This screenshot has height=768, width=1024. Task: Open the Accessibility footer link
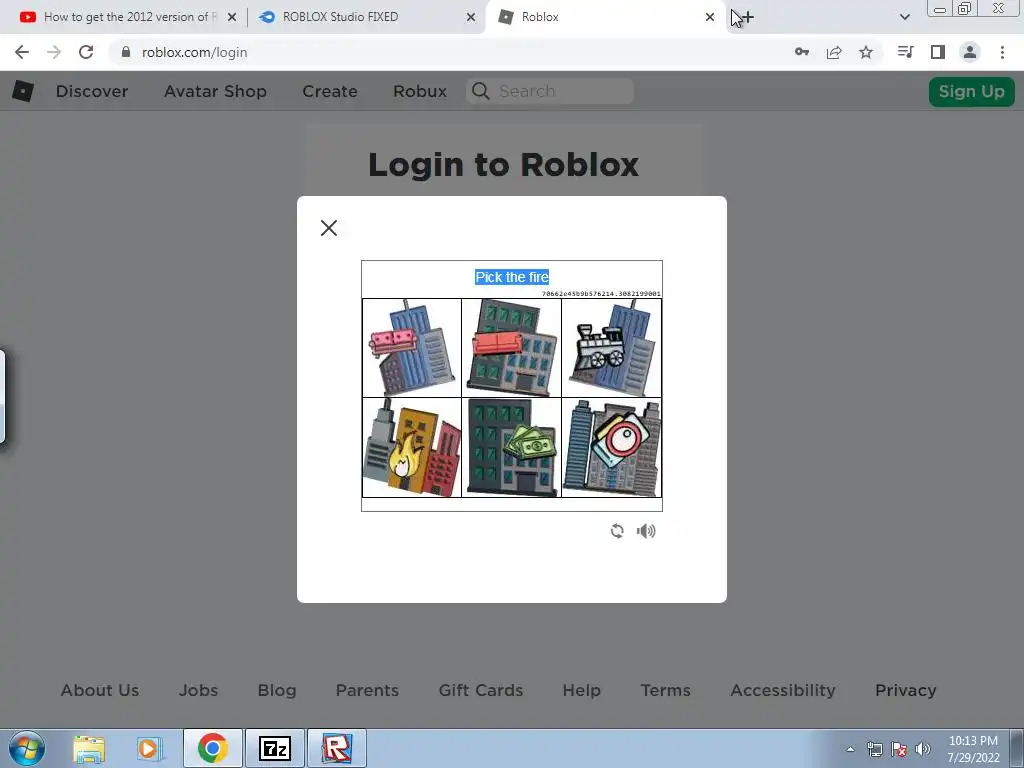point(783,690)
